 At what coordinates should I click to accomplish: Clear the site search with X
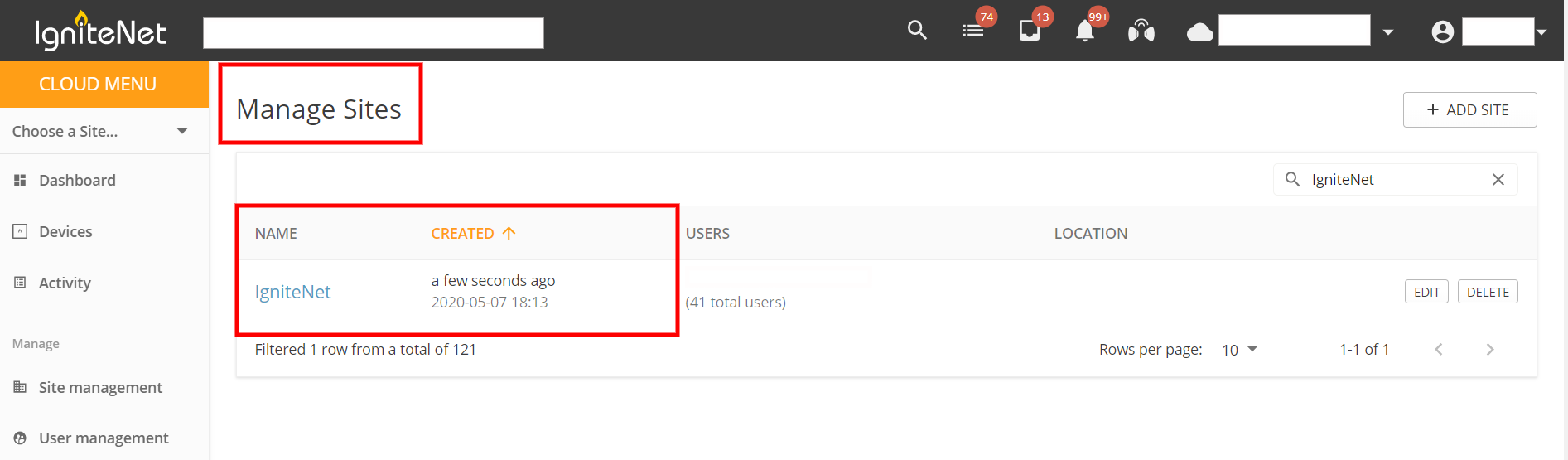1498,179
